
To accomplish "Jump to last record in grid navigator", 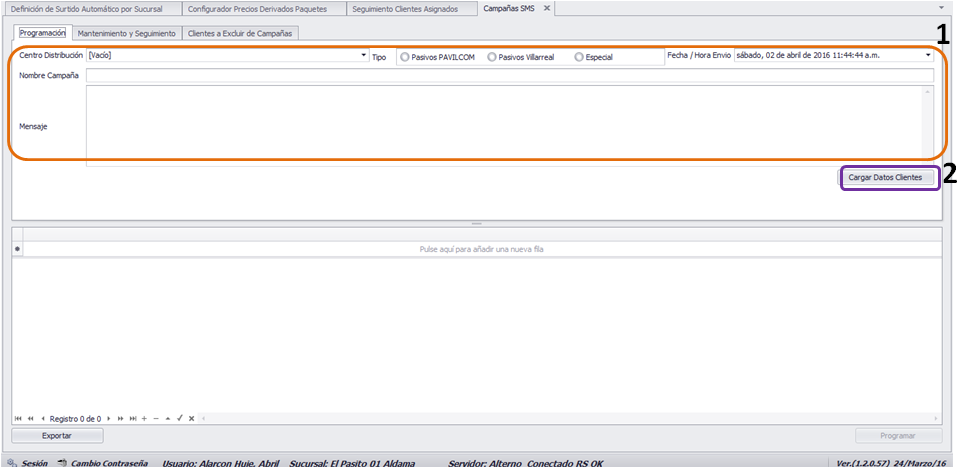I will (133, 419).
